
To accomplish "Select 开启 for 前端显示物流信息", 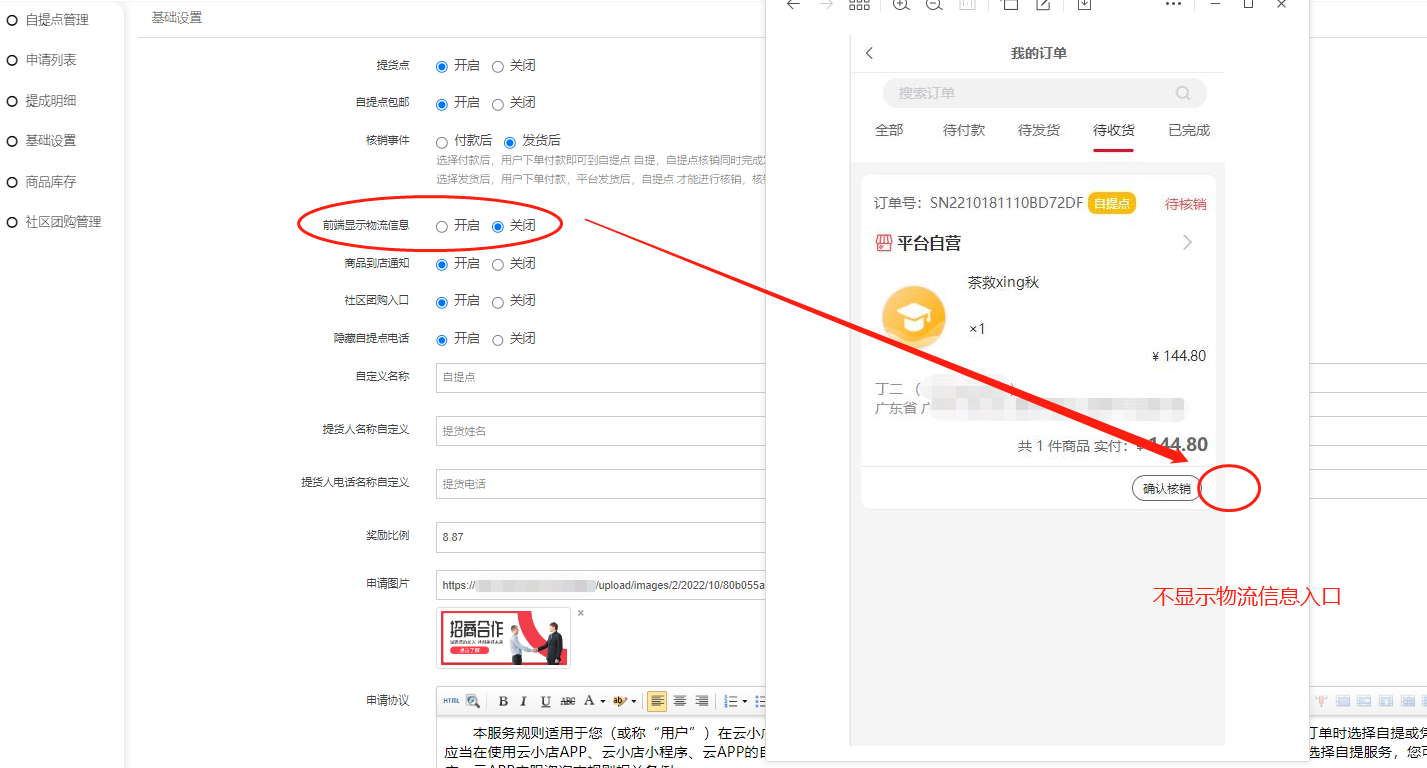I will point(442,227).
